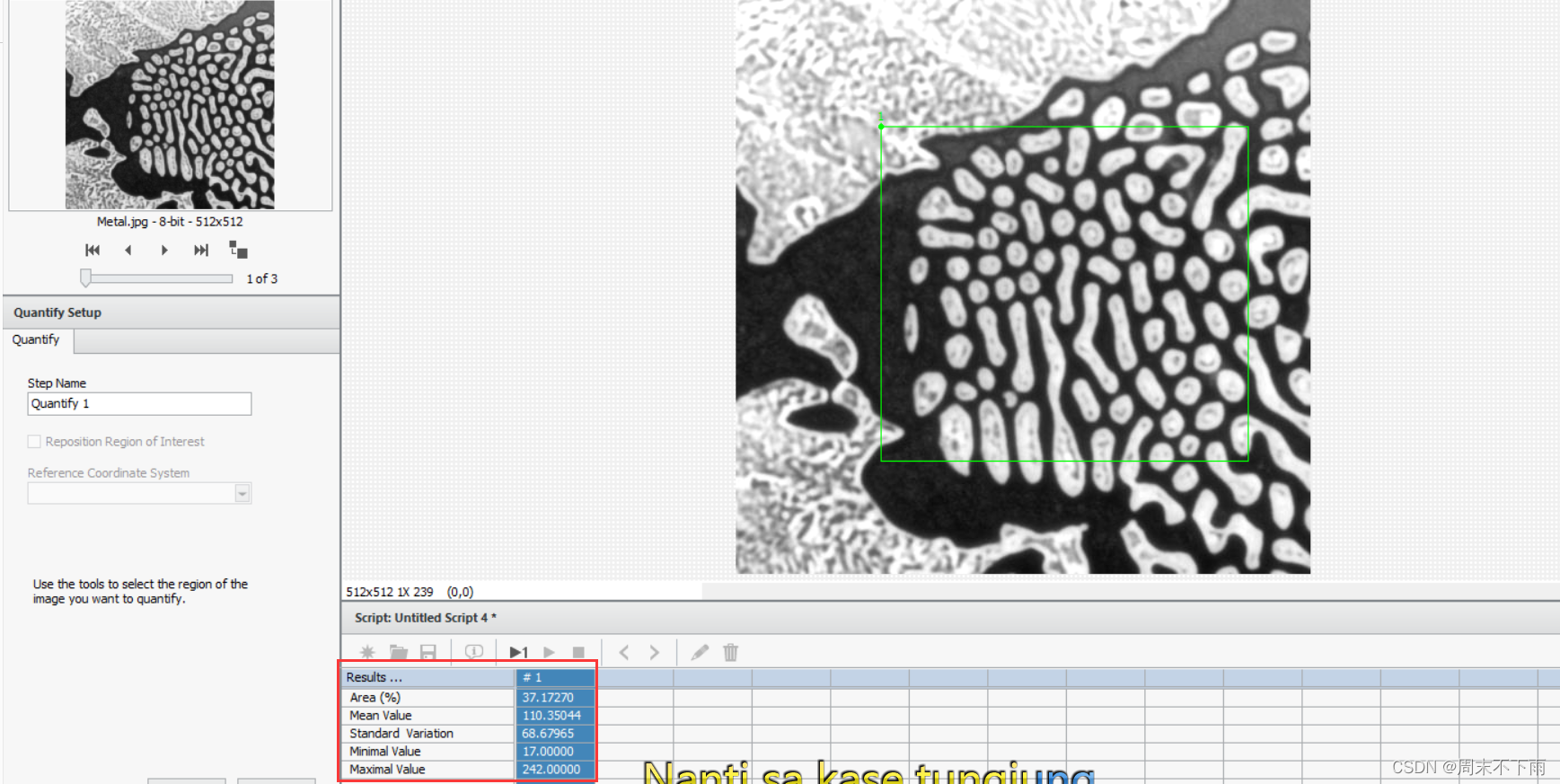The image size is (1560, 784).
Task: Click the 1 of 3 image counter
Action: 262,279
